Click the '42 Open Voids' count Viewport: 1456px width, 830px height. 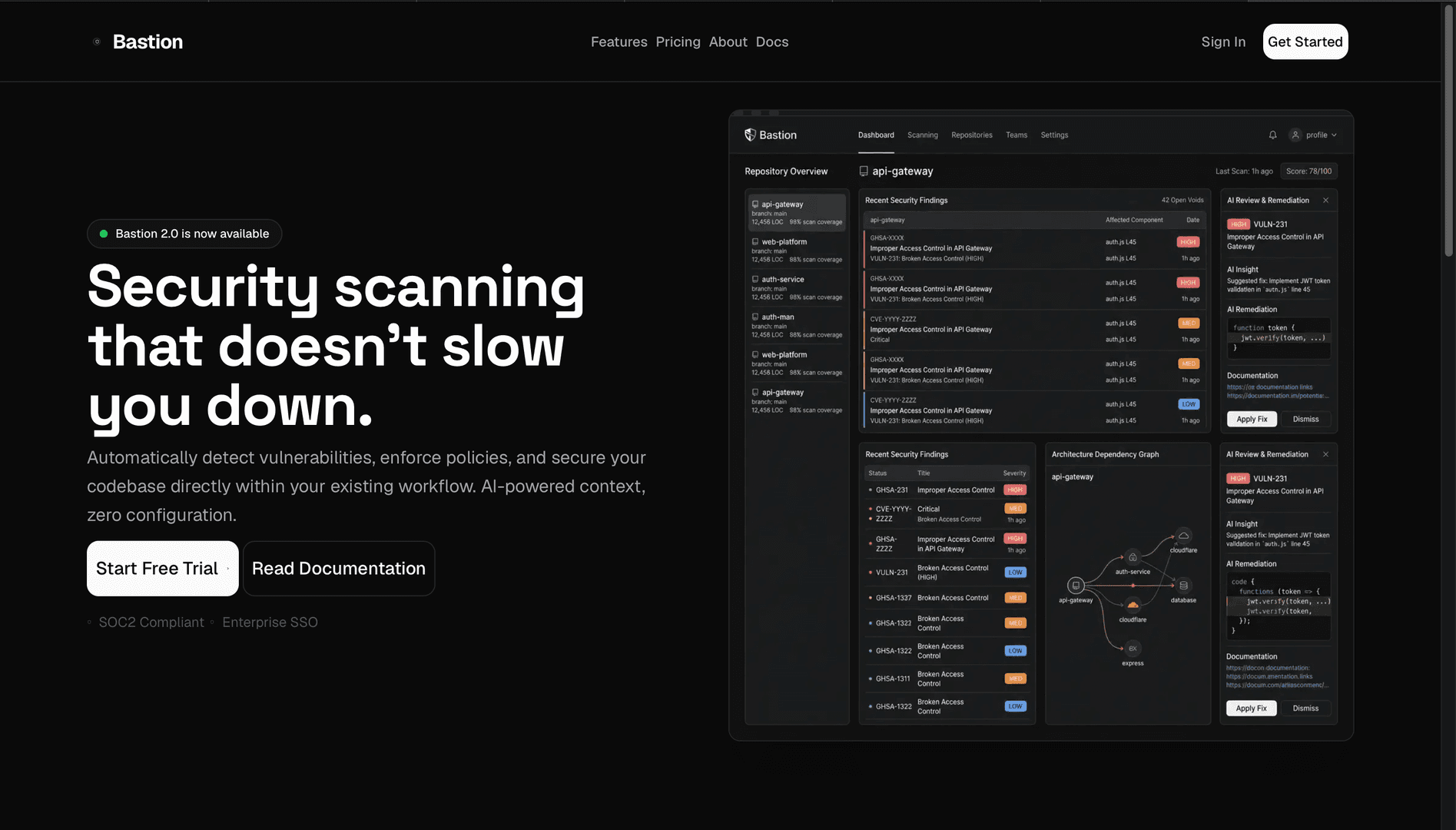click(1182, 200)
